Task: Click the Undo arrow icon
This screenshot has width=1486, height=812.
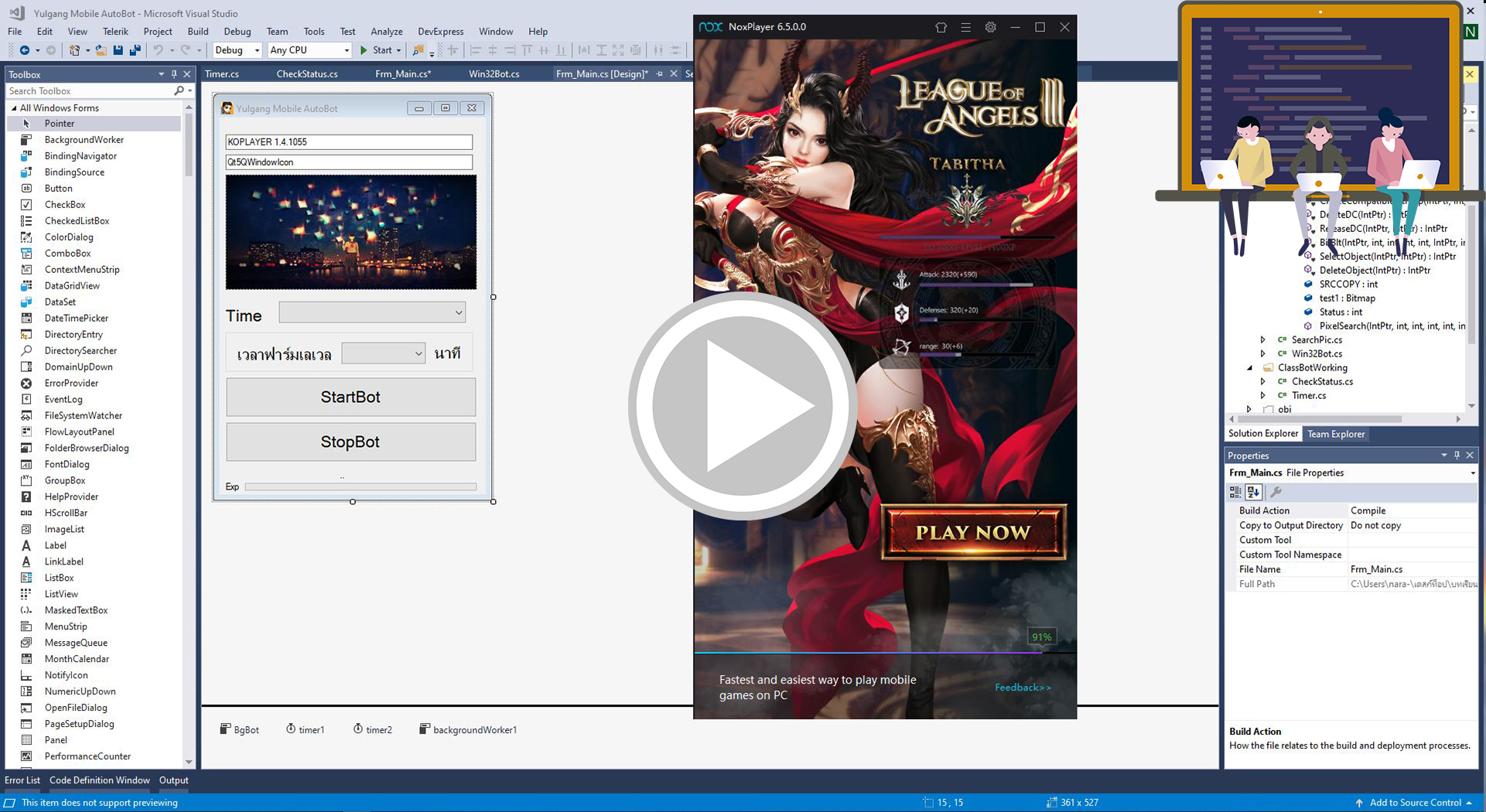Action: 158,50
